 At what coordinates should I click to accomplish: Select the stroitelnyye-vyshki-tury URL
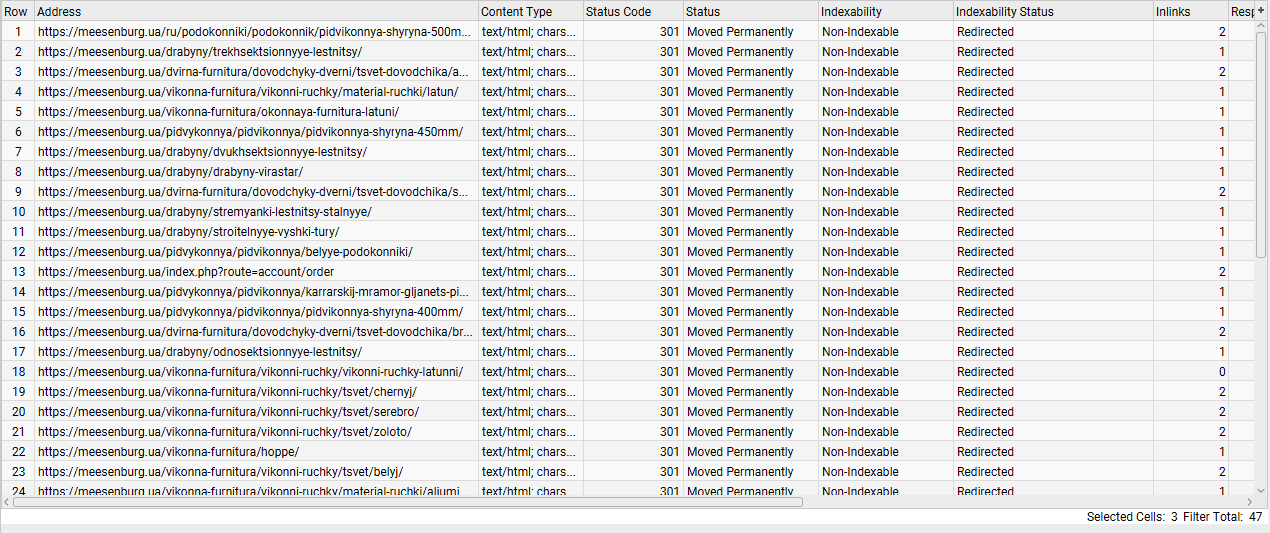(x=188, y=232)
